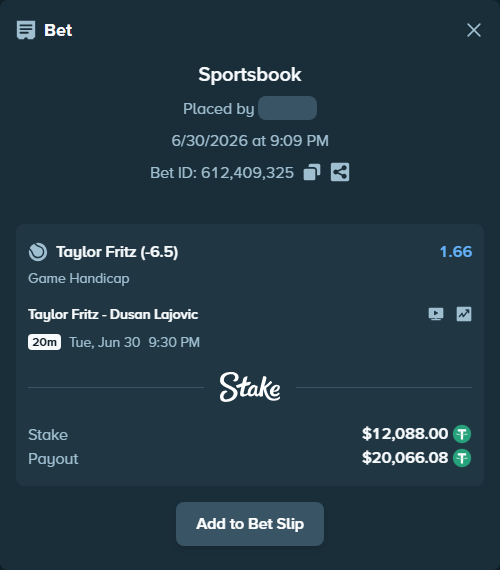Close the Bet dialog
Image resolution: width=500 pixels, height=570 pixels.
(474, 30)
